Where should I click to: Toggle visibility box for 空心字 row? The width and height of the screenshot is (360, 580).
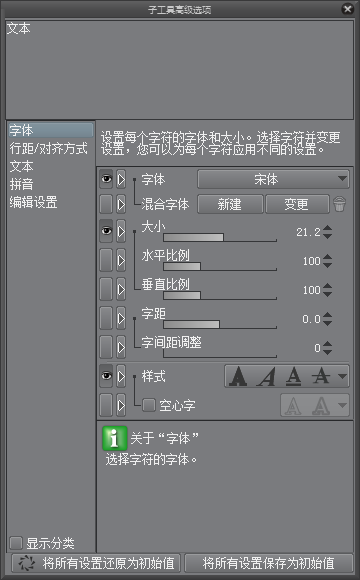(x=106, y=405)
